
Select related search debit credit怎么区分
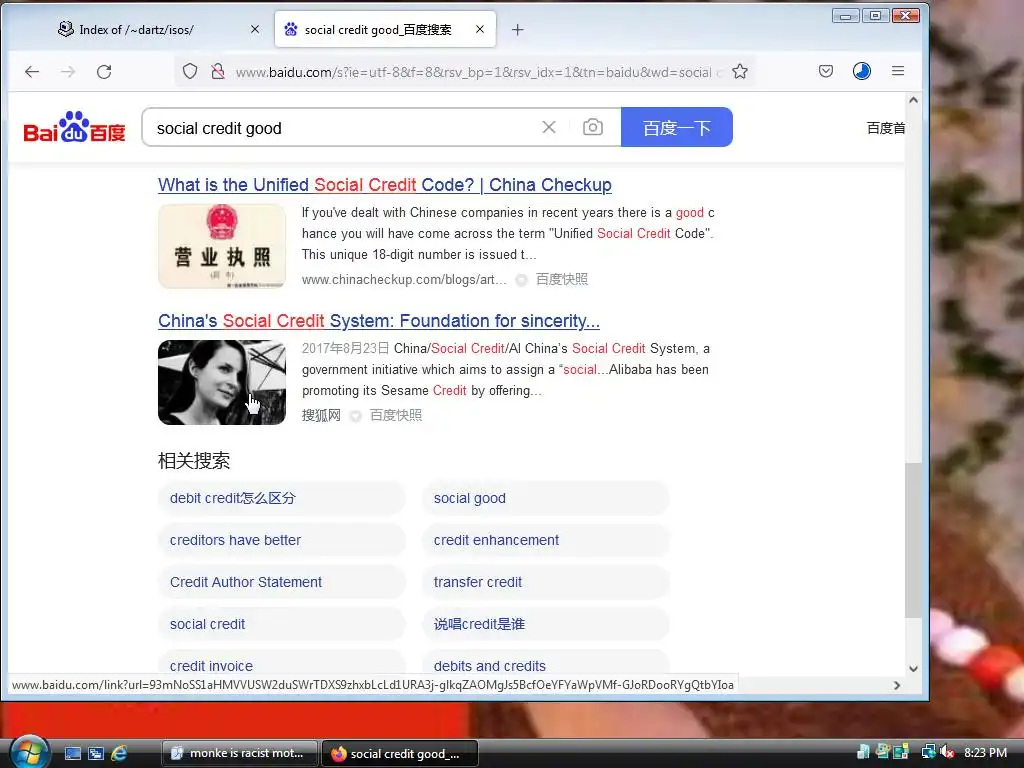(x=281, y=498)
